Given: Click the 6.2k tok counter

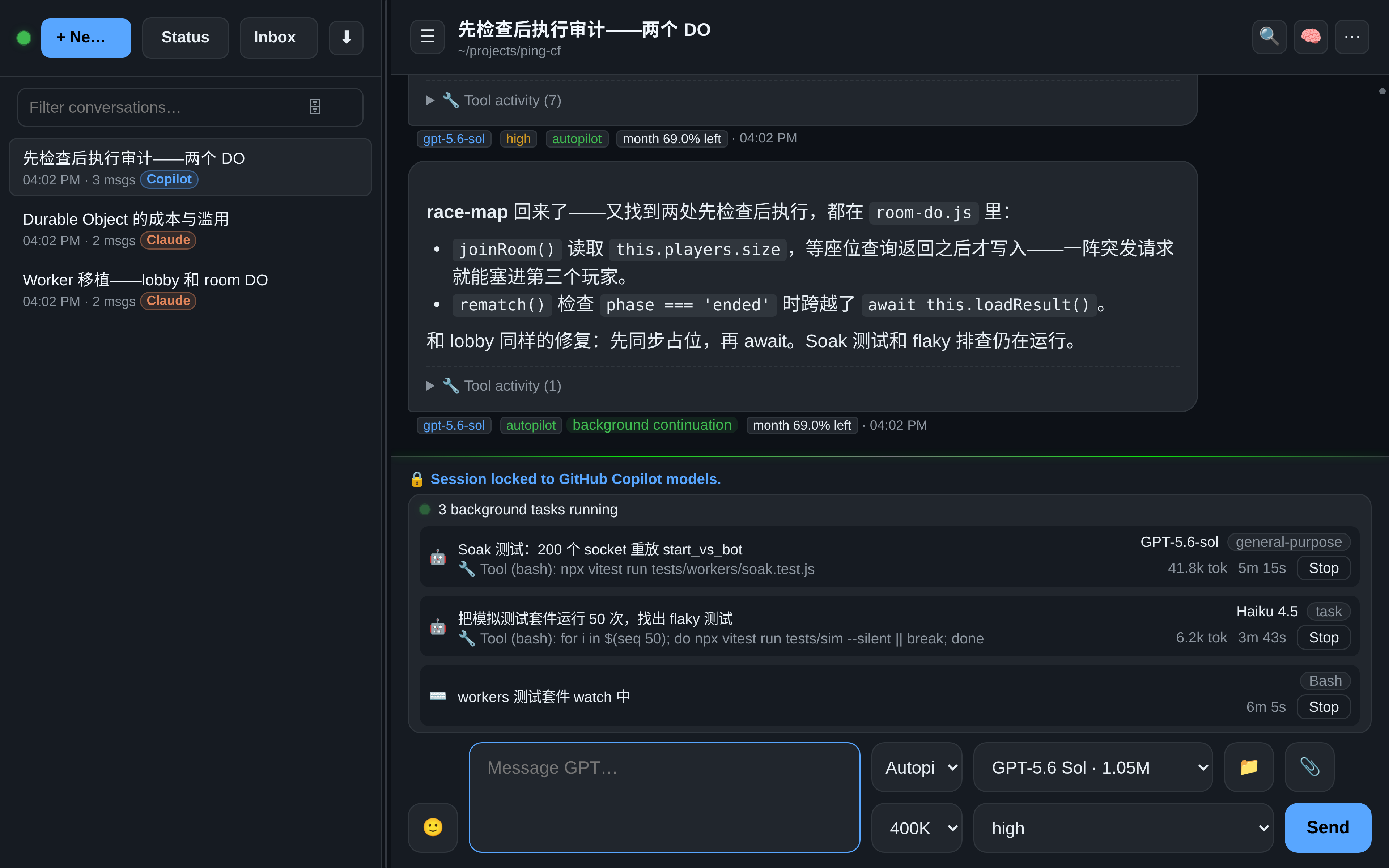Looking at the screenshot, I should click(x=1201, y=637).
